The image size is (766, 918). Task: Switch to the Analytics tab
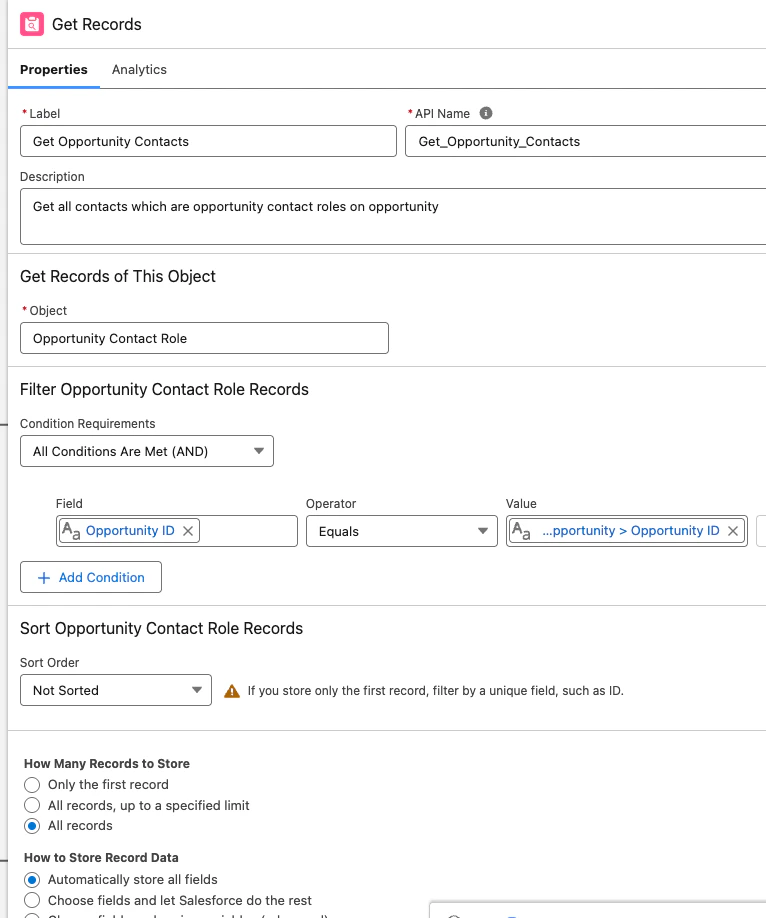tap(139, 70)
